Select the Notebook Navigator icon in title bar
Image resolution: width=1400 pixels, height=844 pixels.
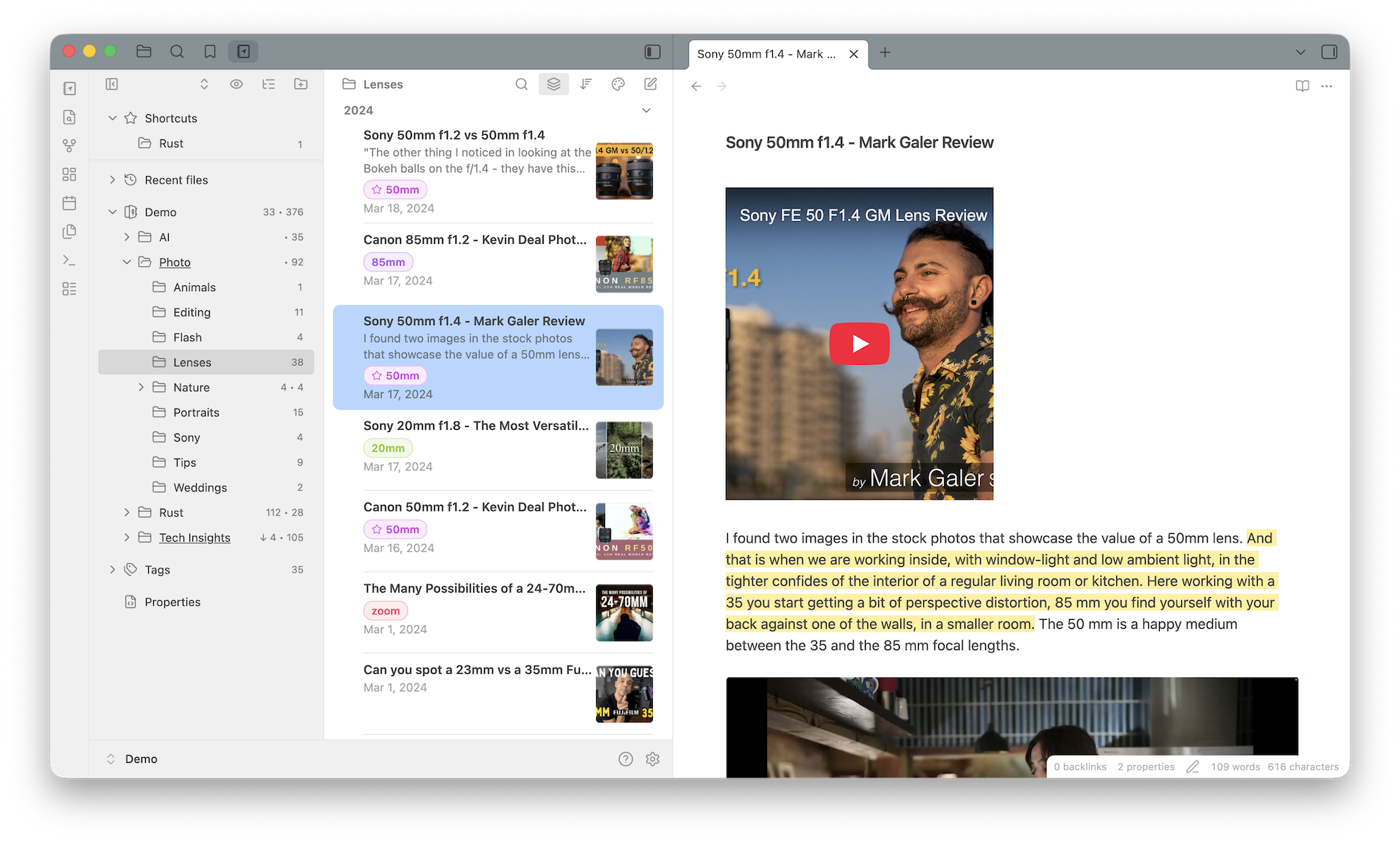(x=243, y=52)
